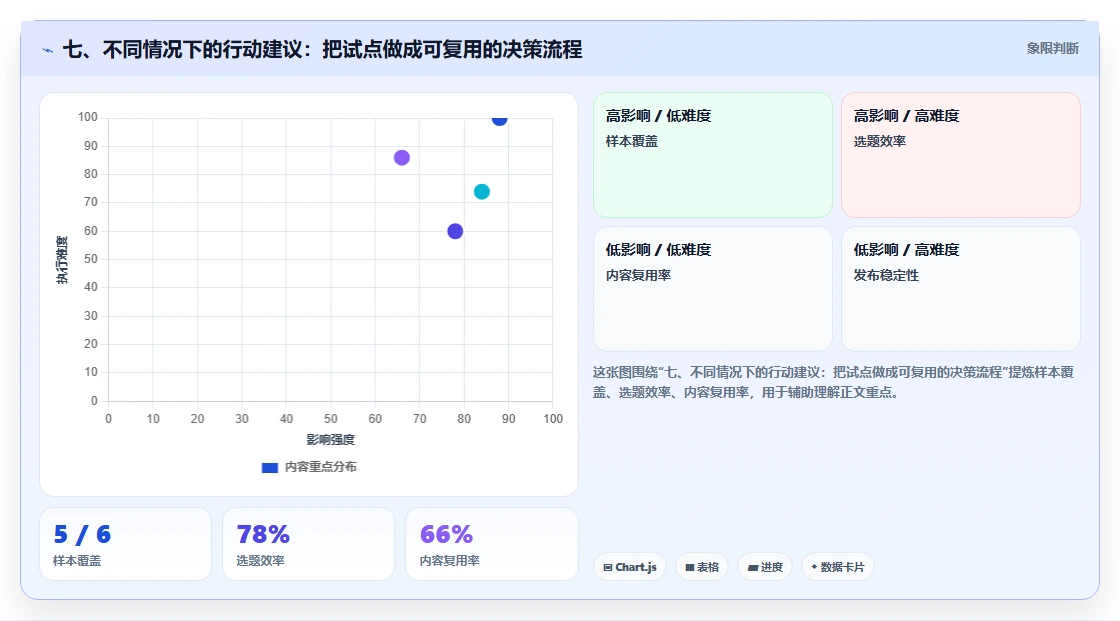
Task: Select the indigo scatter point at 60
Action: point(455,231)
